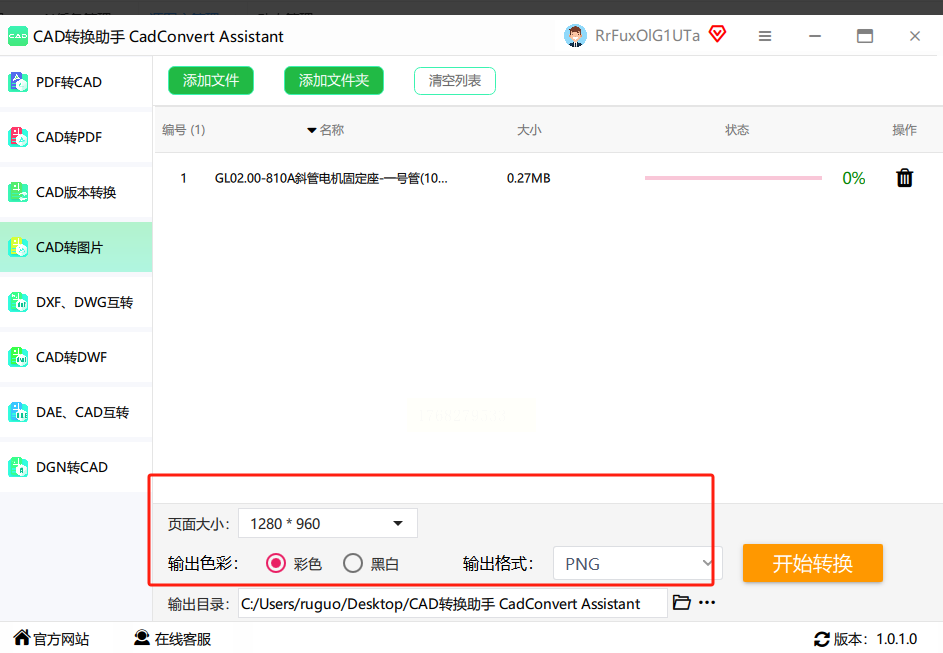Click the headset icon for 在线客服
943x653 pixels.
pyautogui.click(x=142, y=637)
